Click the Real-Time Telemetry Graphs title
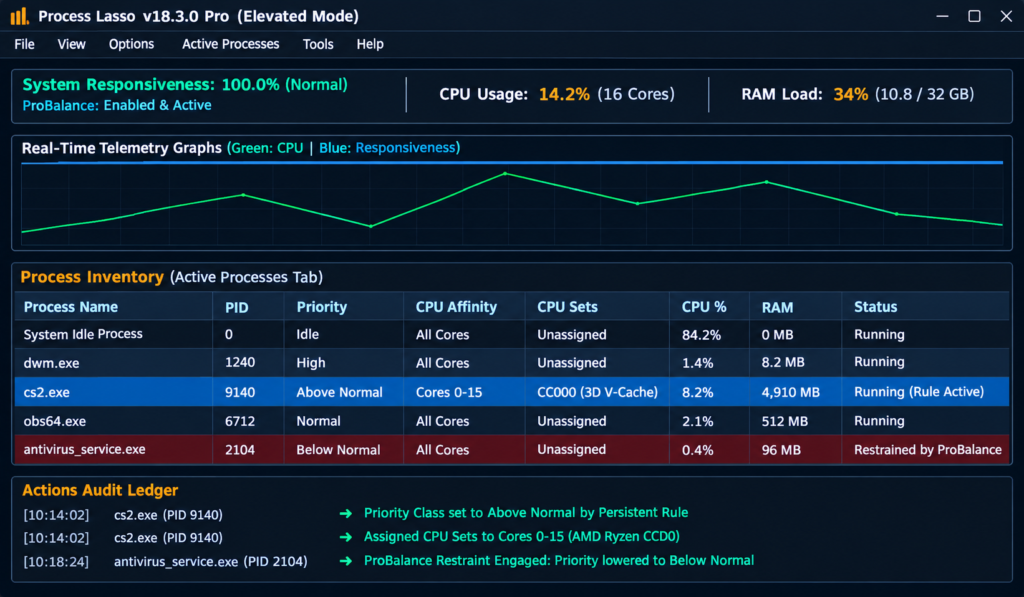The height and width of the screenshot is (597, 1024). [x=121, y=148]
